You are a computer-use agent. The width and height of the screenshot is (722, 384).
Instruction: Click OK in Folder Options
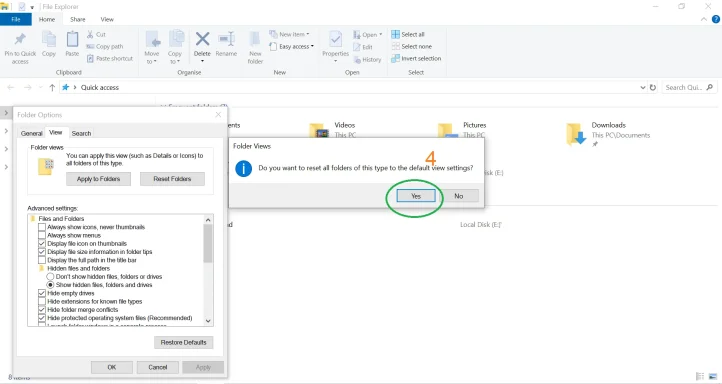pos(112,367)
